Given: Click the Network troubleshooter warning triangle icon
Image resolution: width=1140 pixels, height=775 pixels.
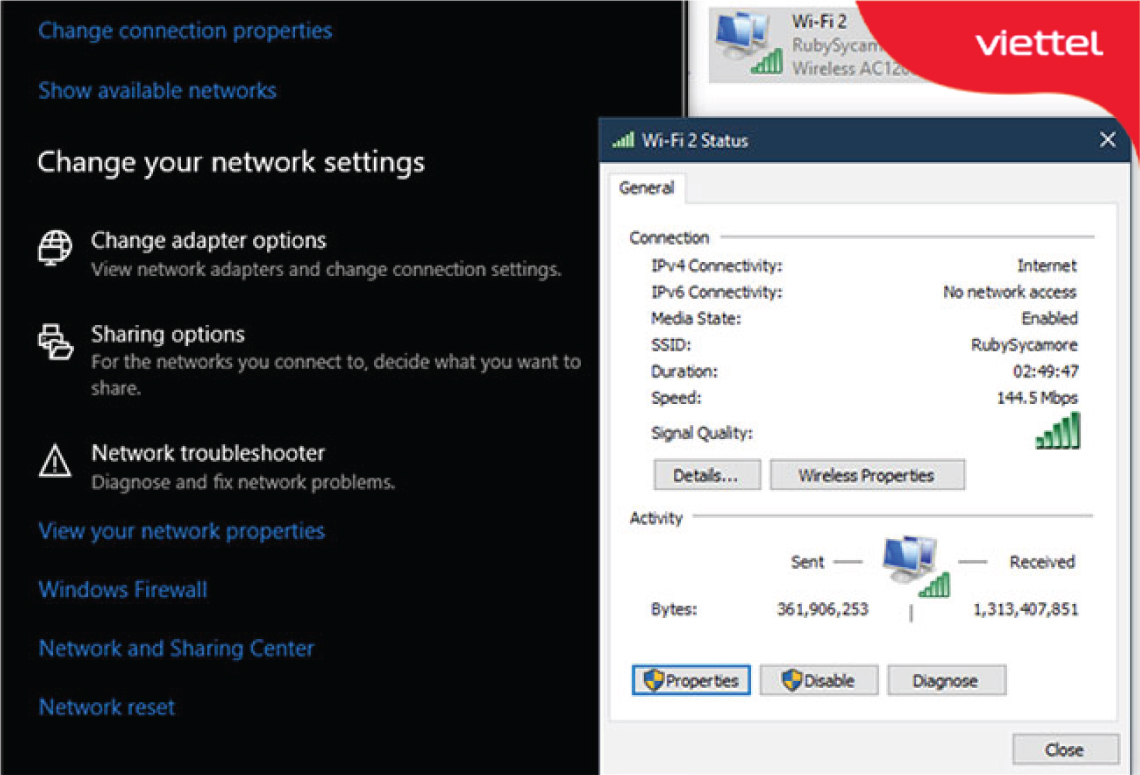Looking at the screenshot, I should tap(55, 461).
